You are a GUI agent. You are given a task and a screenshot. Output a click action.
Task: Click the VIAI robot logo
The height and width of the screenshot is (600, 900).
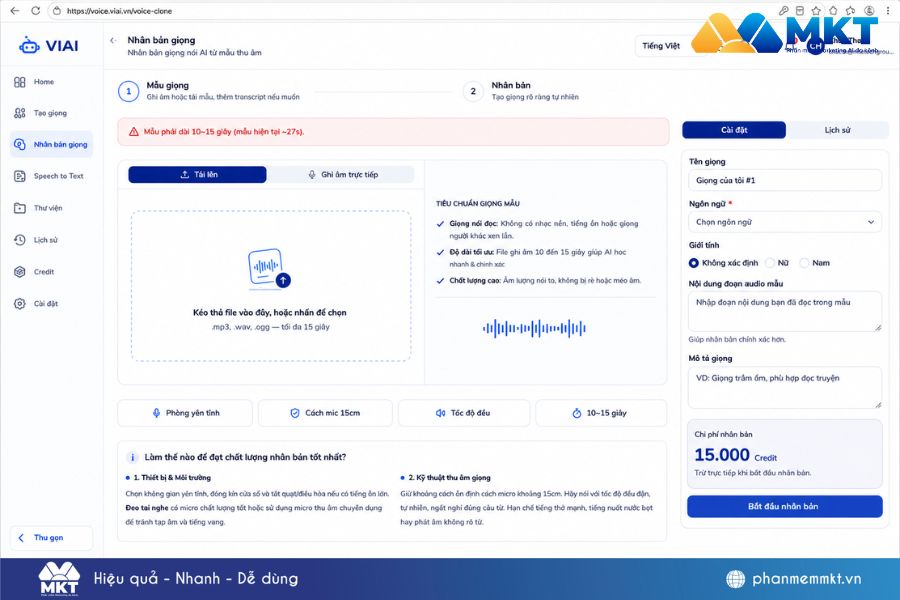[x=49, y=45]
